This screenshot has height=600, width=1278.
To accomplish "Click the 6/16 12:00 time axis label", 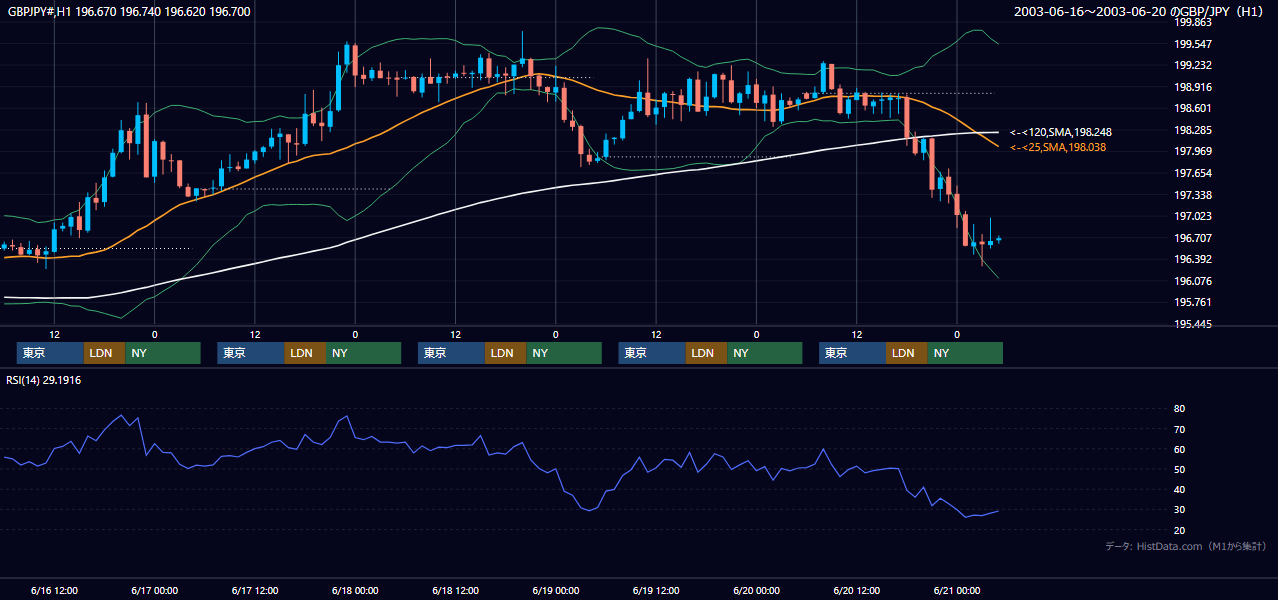I will [x=55, y=591].
